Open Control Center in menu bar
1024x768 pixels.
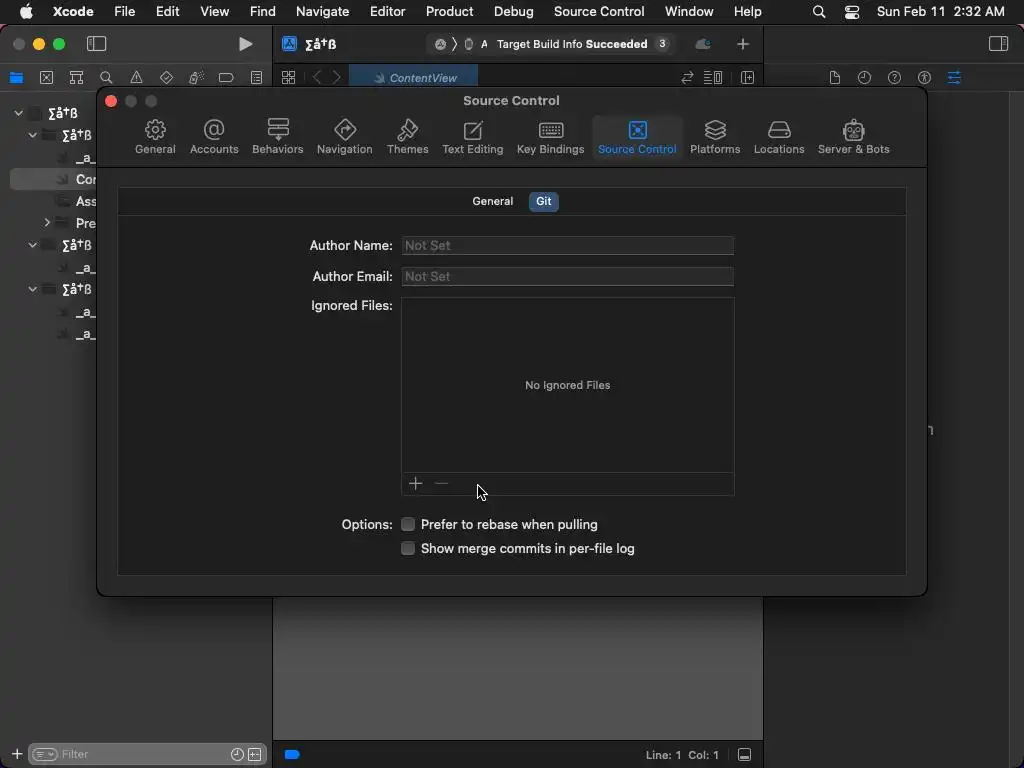852,11
